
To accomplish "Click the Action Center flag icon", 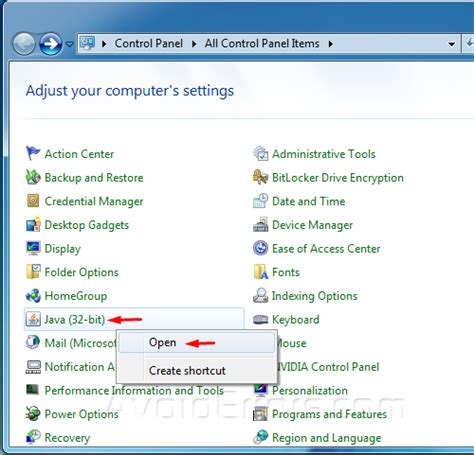I will click(33, 153).
